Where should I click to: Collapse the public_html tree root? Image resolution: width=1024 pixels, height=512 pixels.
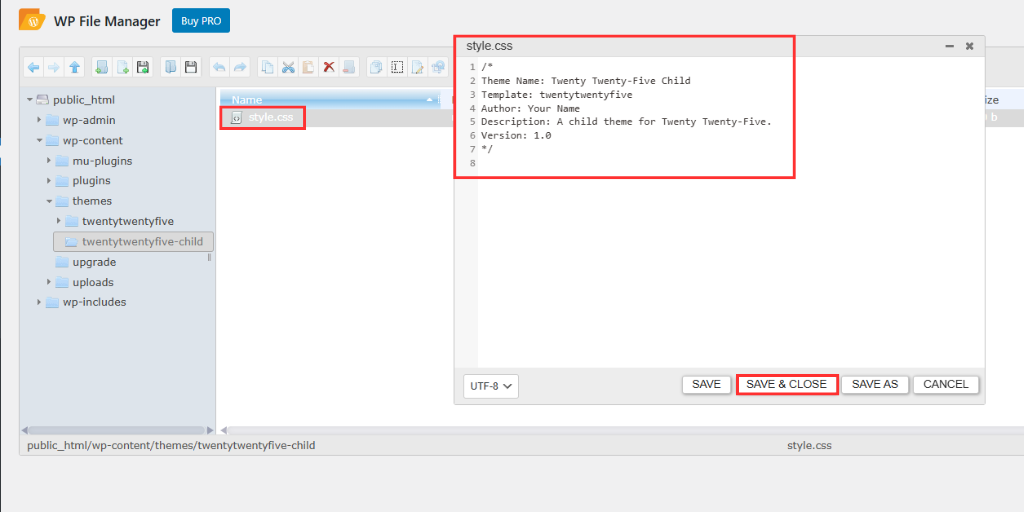29,100
